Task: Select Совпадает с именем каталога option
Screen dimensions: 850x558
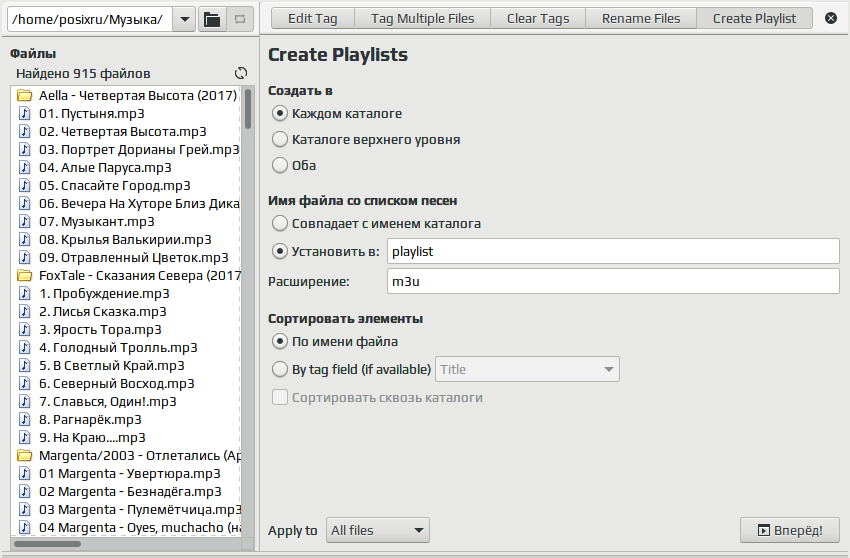Action: click(280, 223)
